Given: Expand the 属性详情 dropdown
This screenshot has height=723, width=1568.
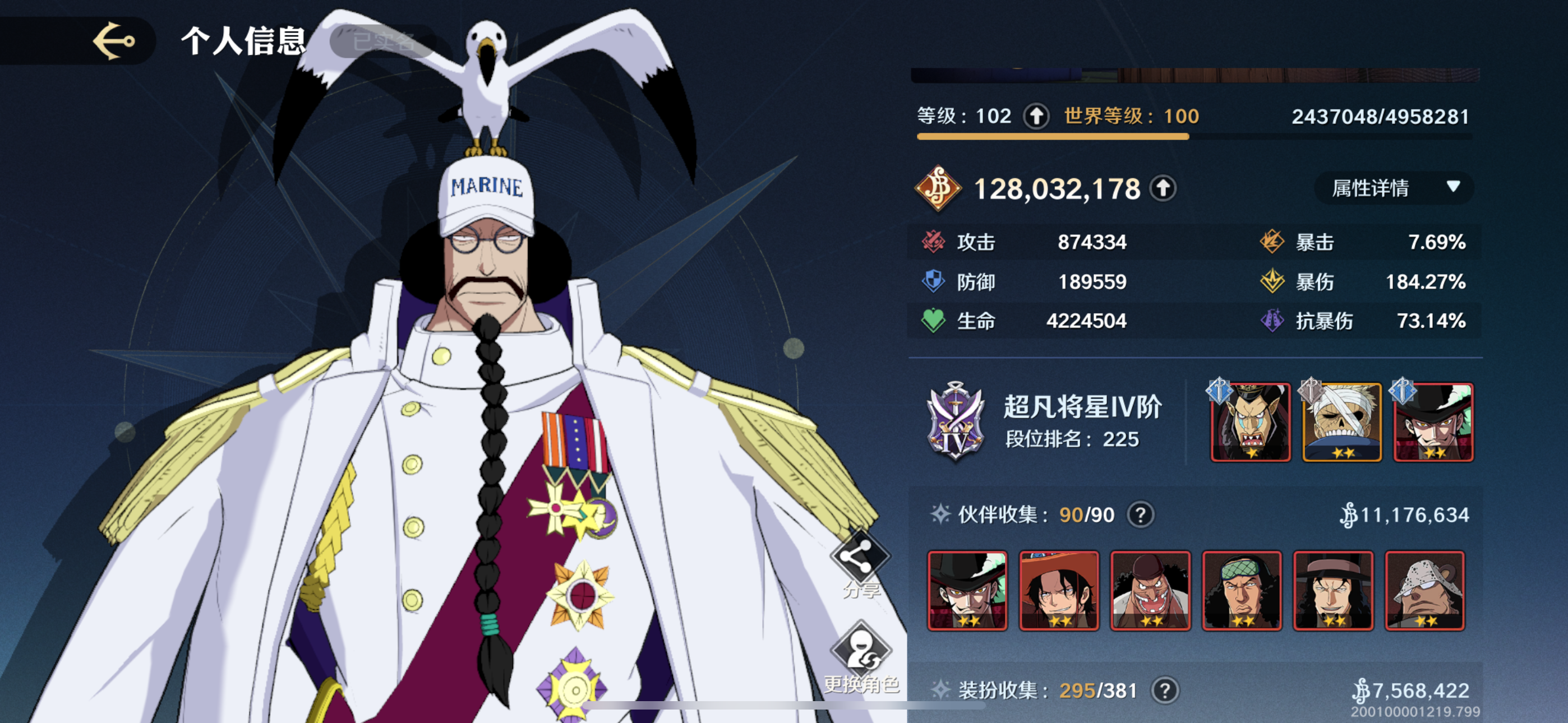Looking at the screenshot, I should (x=1394, y=188).
